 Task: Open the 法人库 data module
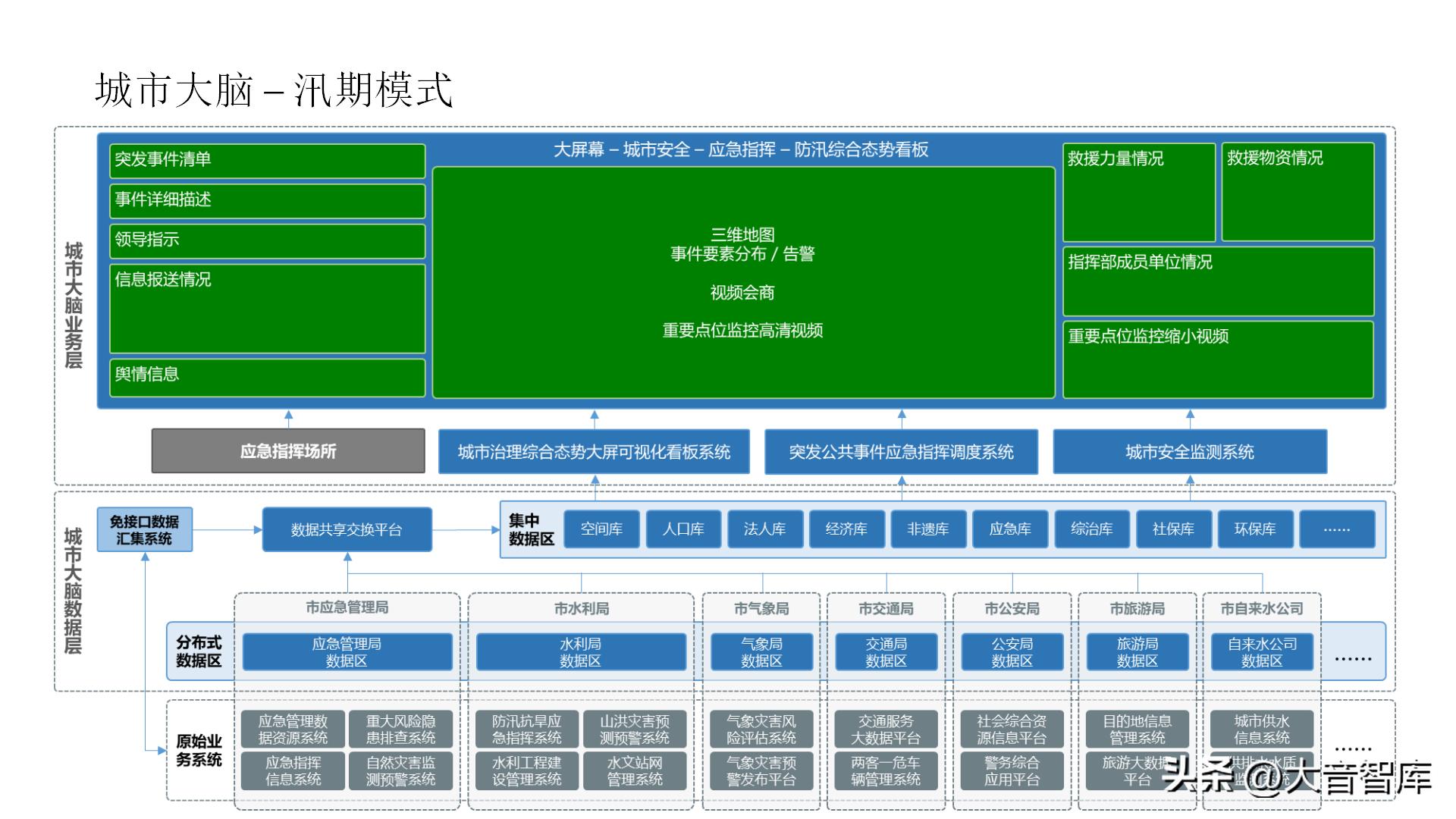click(766, 529)
